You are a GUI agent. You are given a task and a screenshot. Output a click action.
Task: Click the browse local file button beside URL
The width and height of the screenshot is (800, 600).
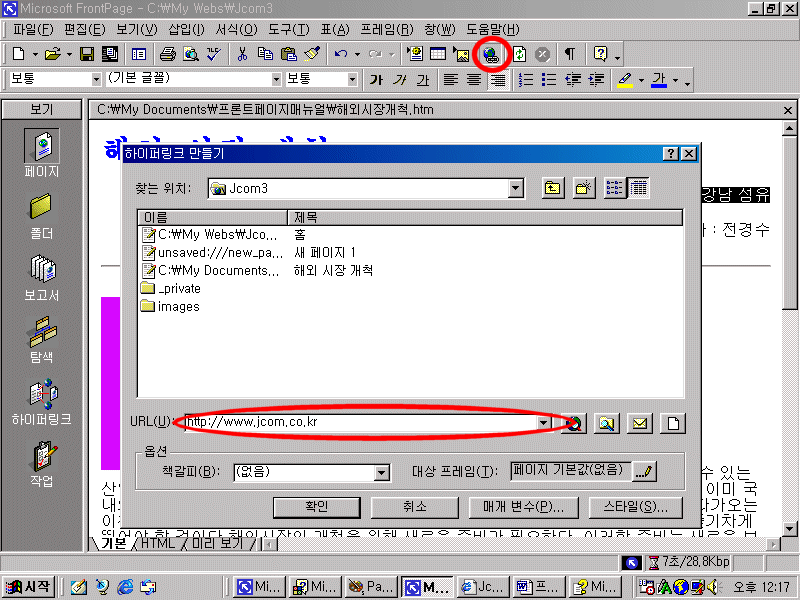607,423
